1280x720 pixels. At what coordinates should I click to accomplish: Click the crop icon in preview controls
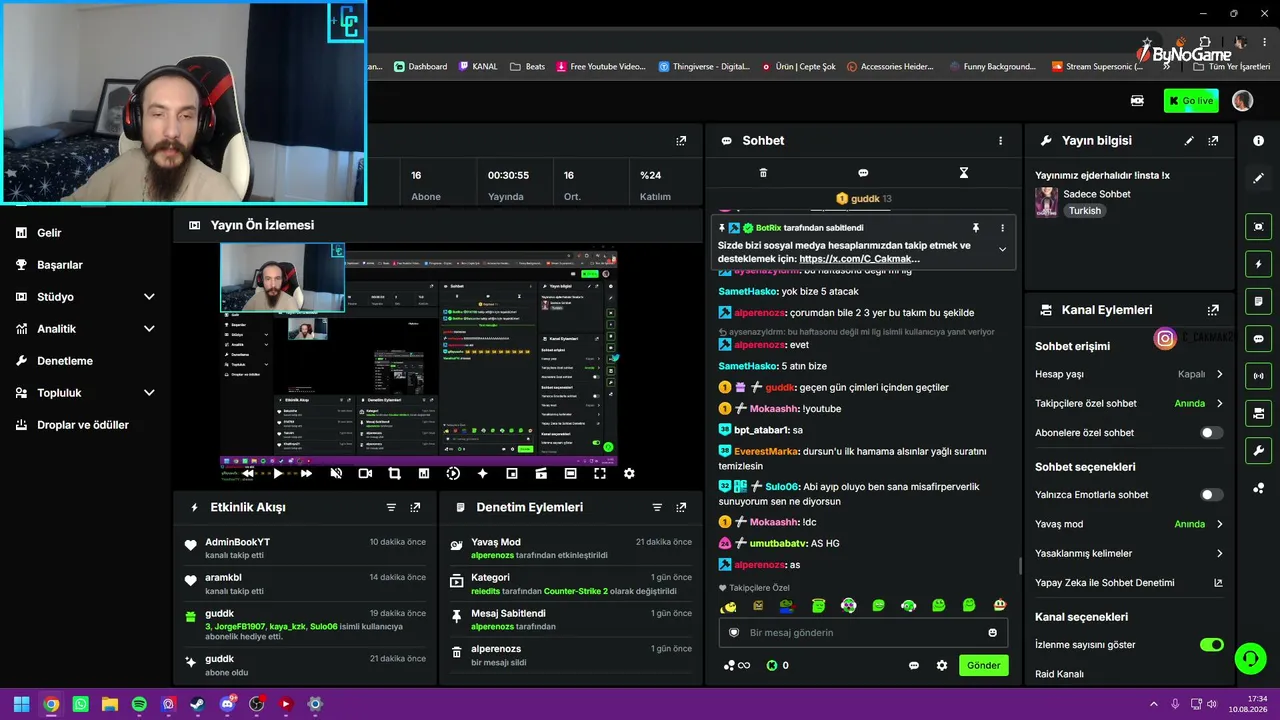[394, 474]
